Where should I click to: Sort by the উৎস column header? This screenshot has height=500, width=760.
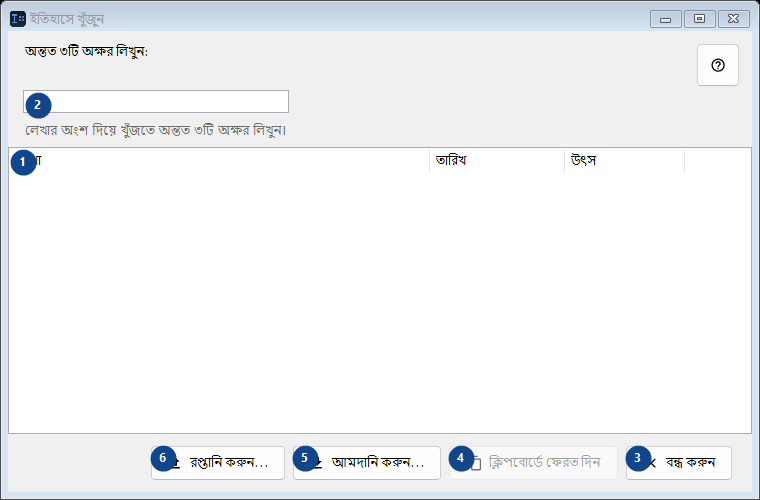(624, 160)
